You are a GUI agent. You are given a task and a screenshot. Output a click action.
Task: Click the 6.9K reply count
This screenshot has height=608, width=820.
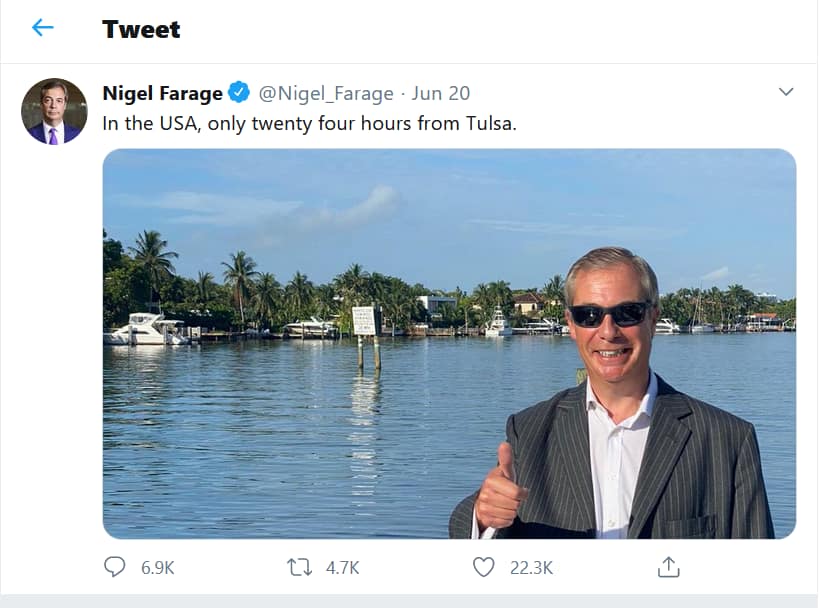(158, 568)
